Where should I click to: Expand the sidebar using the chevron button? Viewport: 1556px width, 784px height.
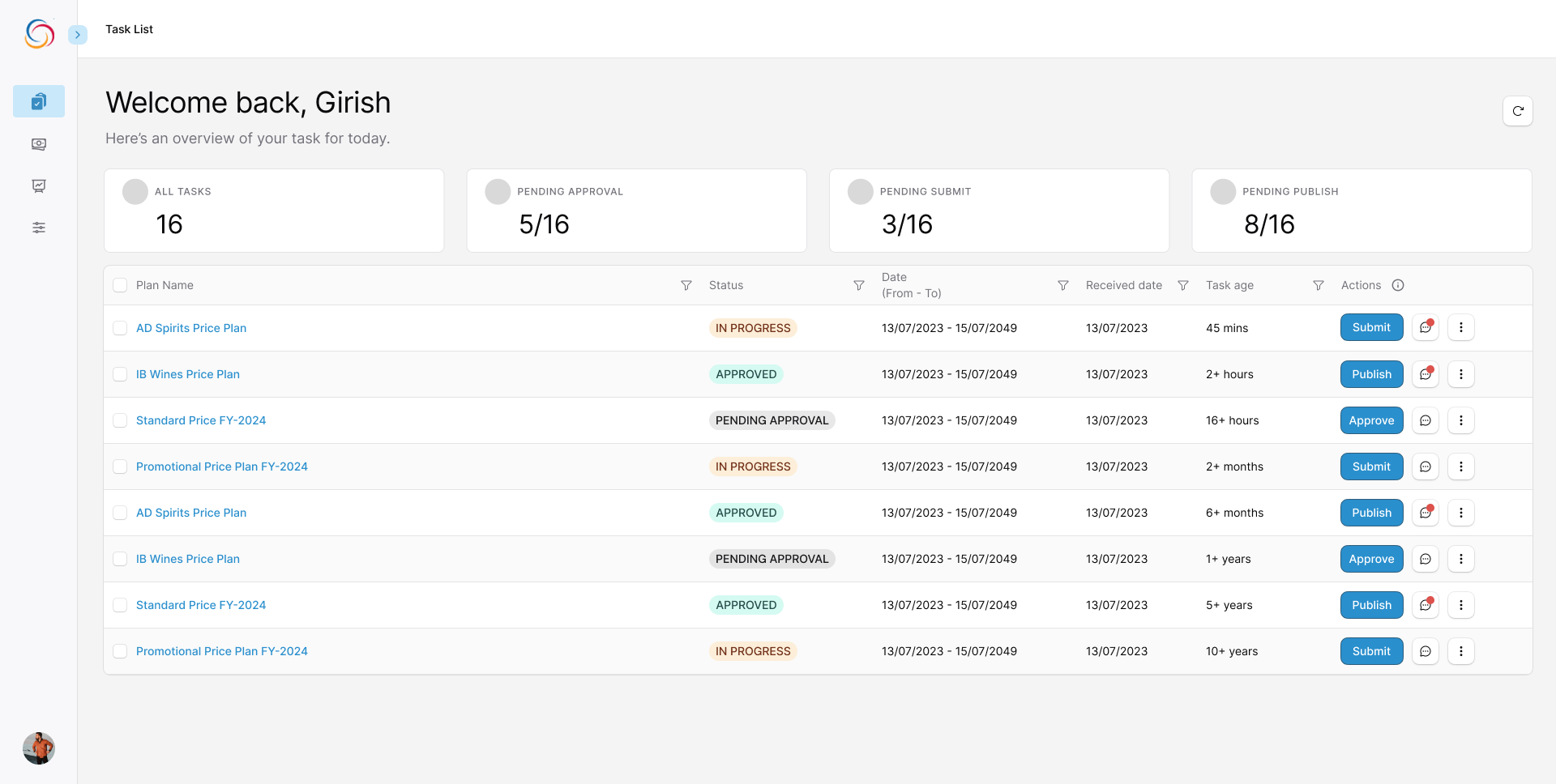point(78,35)
